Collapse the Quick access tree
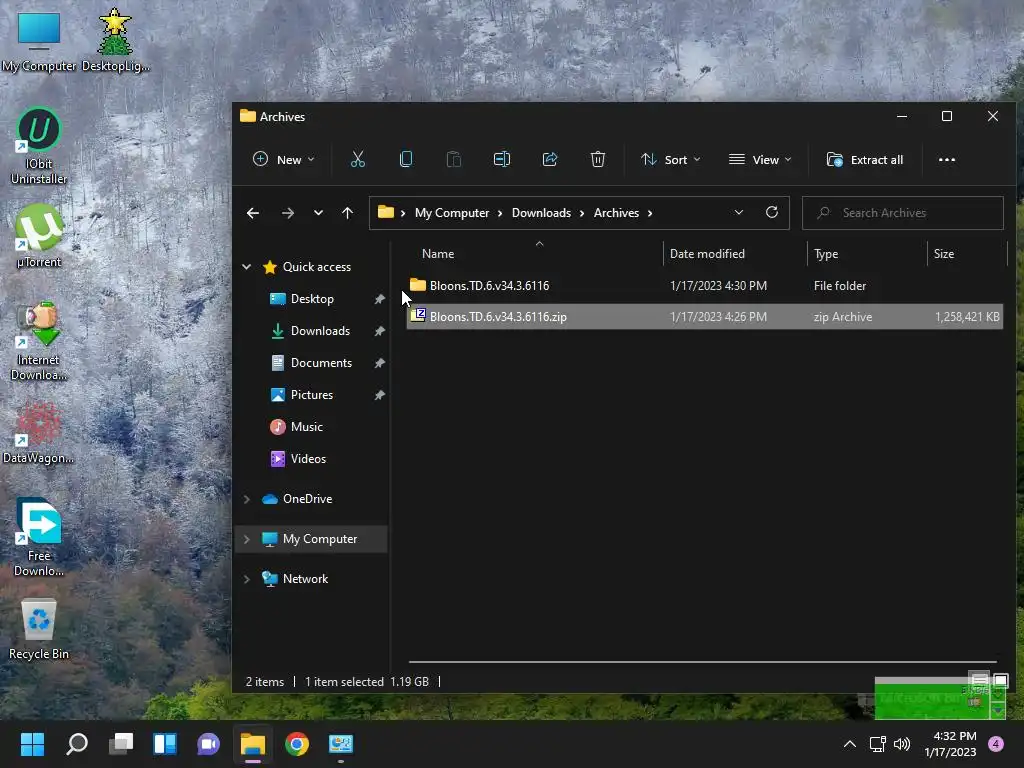This screenshot has width=1024, height=768. (247, 266)
